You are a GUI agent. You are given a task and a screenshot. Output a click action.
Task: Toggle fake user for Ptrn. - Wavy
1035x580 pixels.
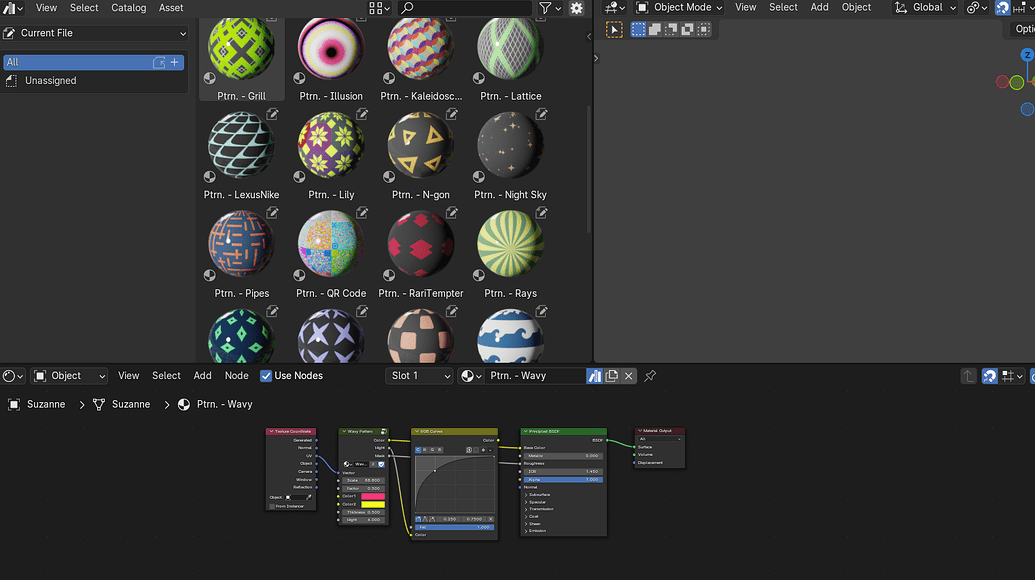point(595,376)
